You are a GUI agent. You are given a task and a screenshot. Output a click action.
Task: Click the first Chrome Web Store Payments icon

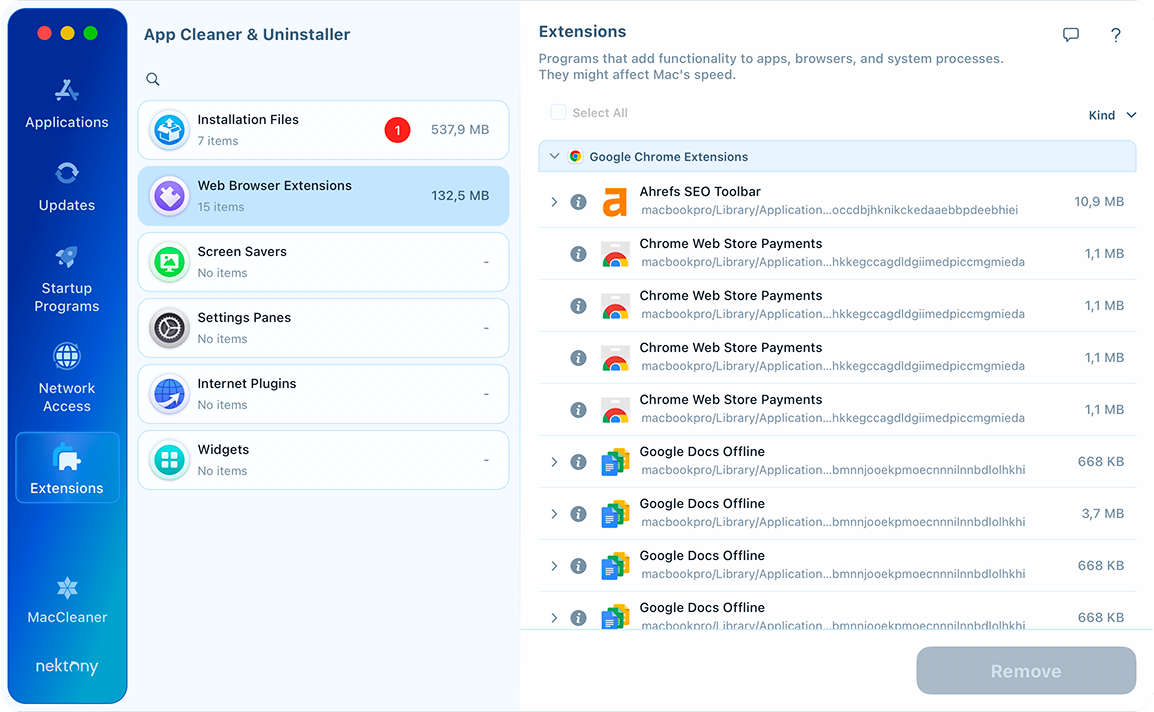[x=615, y=254]
